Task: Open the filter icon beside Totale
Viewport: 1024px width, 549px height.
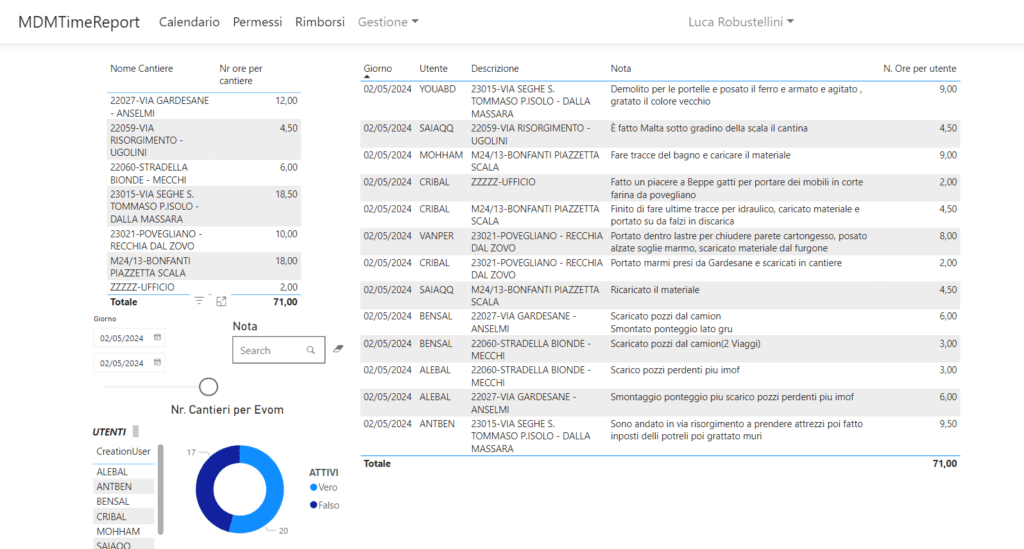Action: (199, 301)
